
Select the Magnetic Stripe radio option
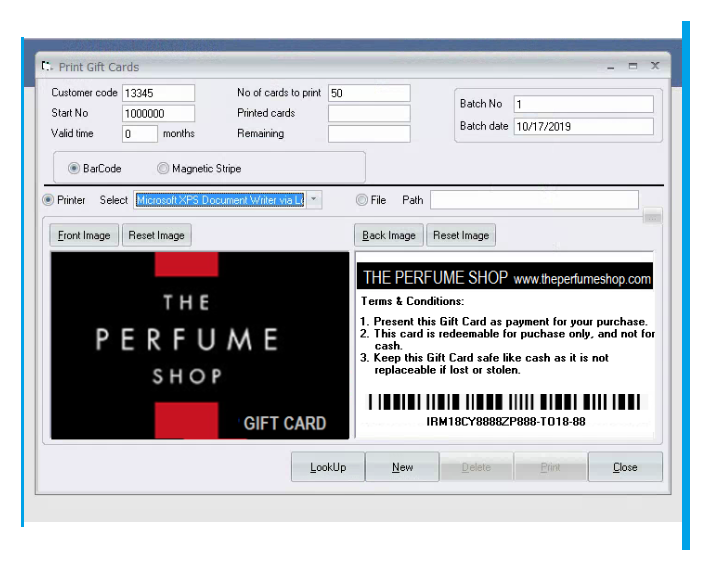coord(163,169)
